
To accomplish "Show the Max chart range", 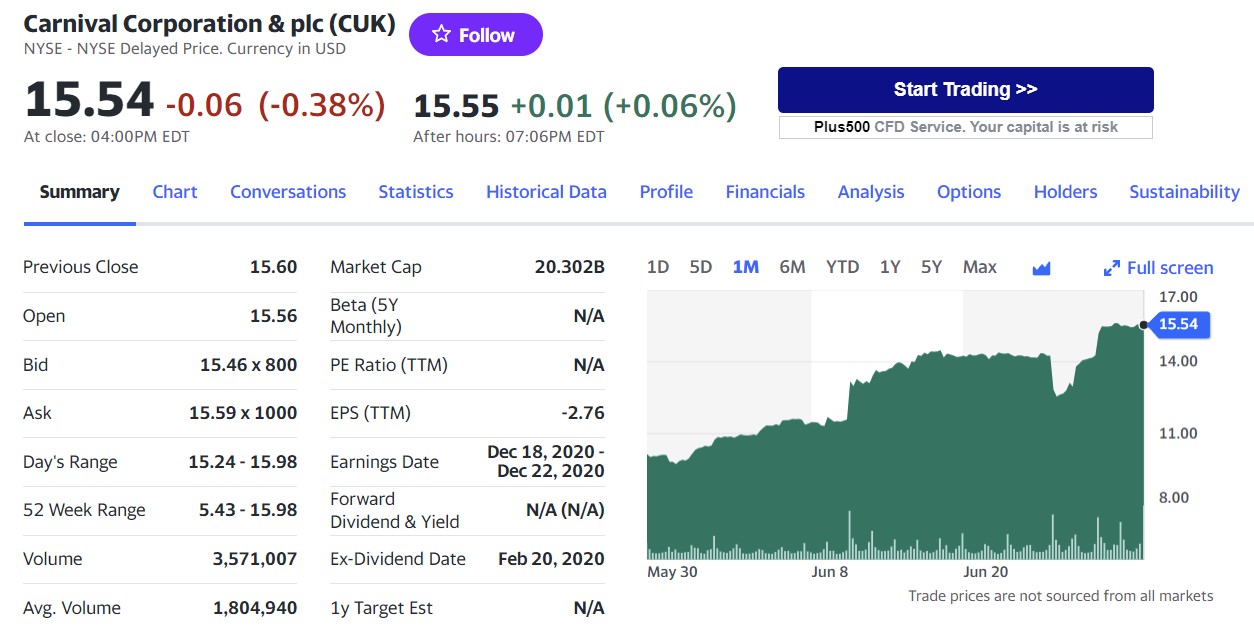I will tap(980, 267).
